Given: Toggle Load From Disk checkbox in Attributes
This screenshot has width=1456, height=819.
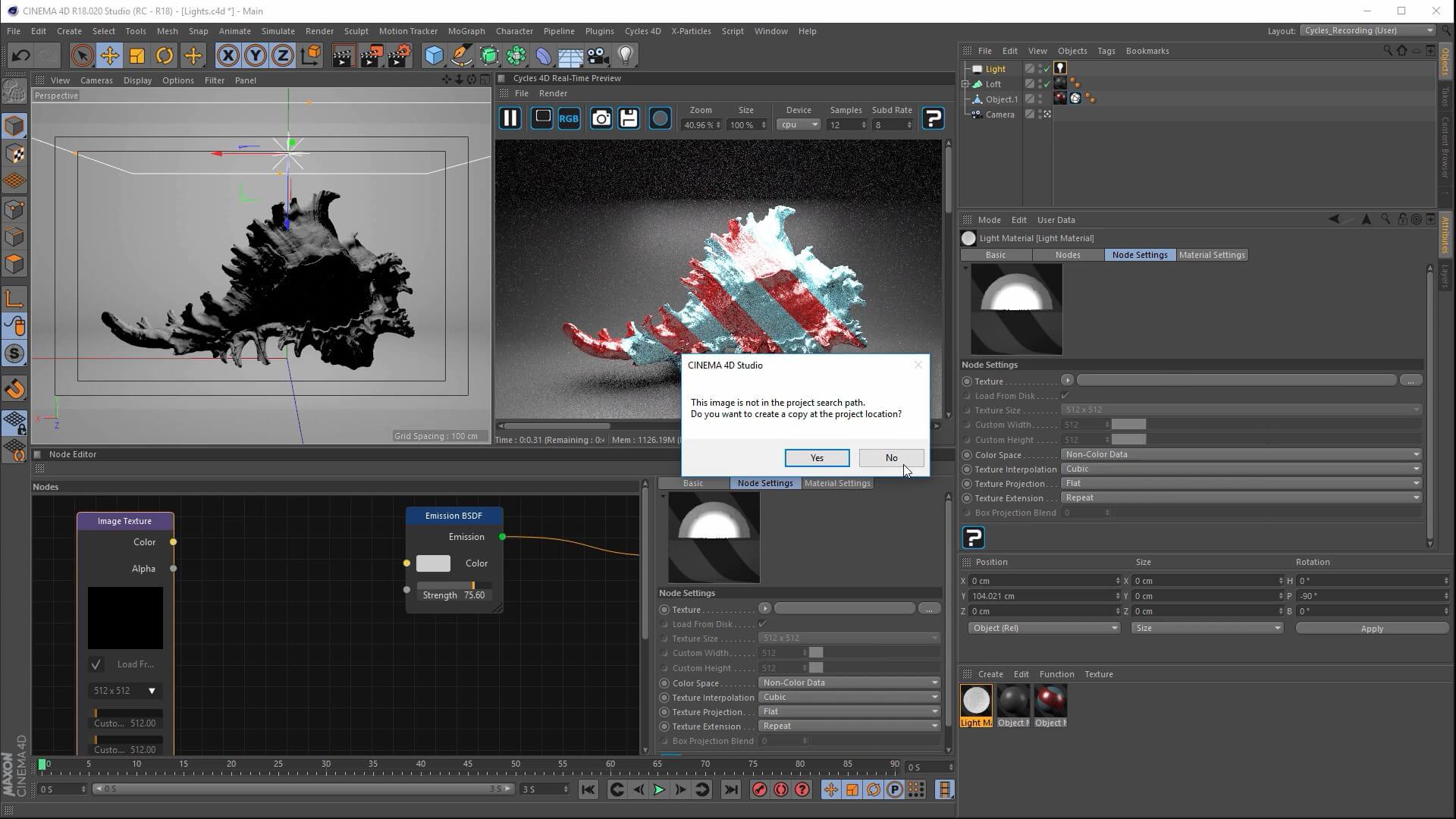Looking at the screenshot, I should 1065,396.
